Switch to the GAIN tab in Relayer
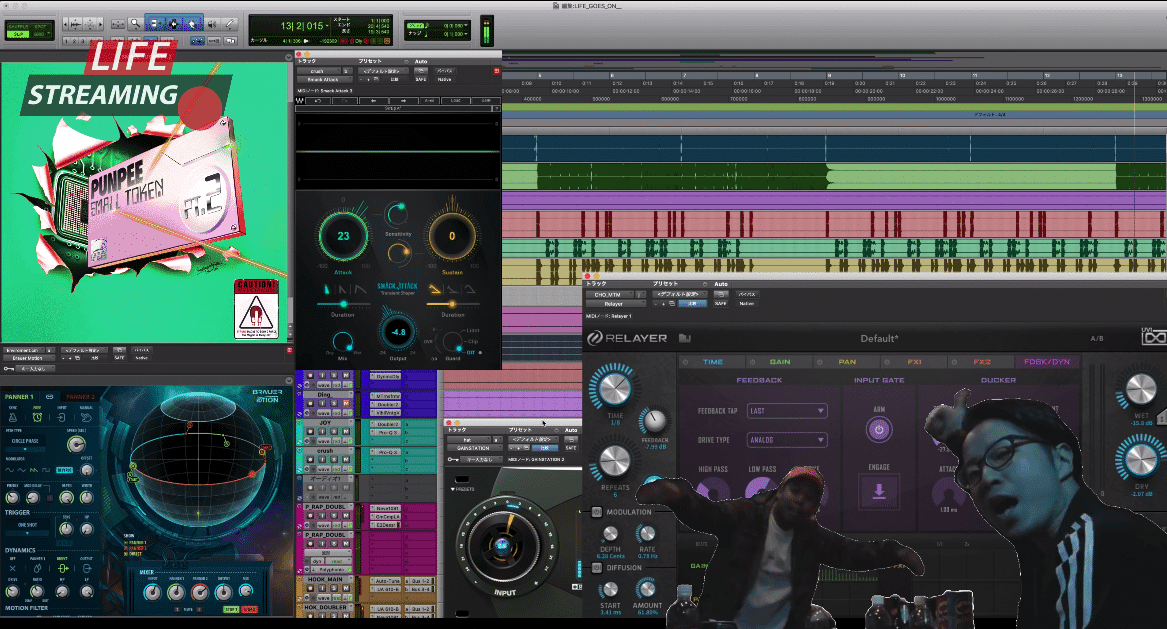This screenshot has width=1167, height=629. (x=779, y=362)
